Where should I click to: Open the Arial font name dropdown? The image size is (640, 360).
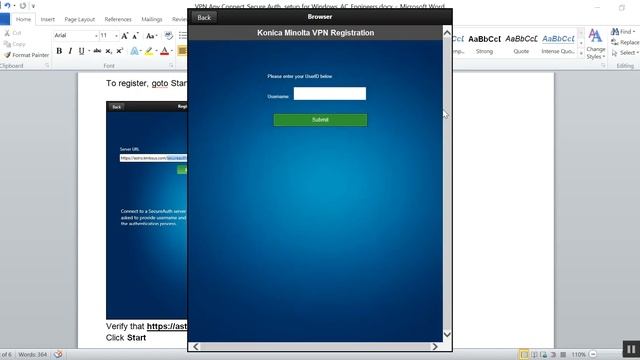tap(96, 36)
